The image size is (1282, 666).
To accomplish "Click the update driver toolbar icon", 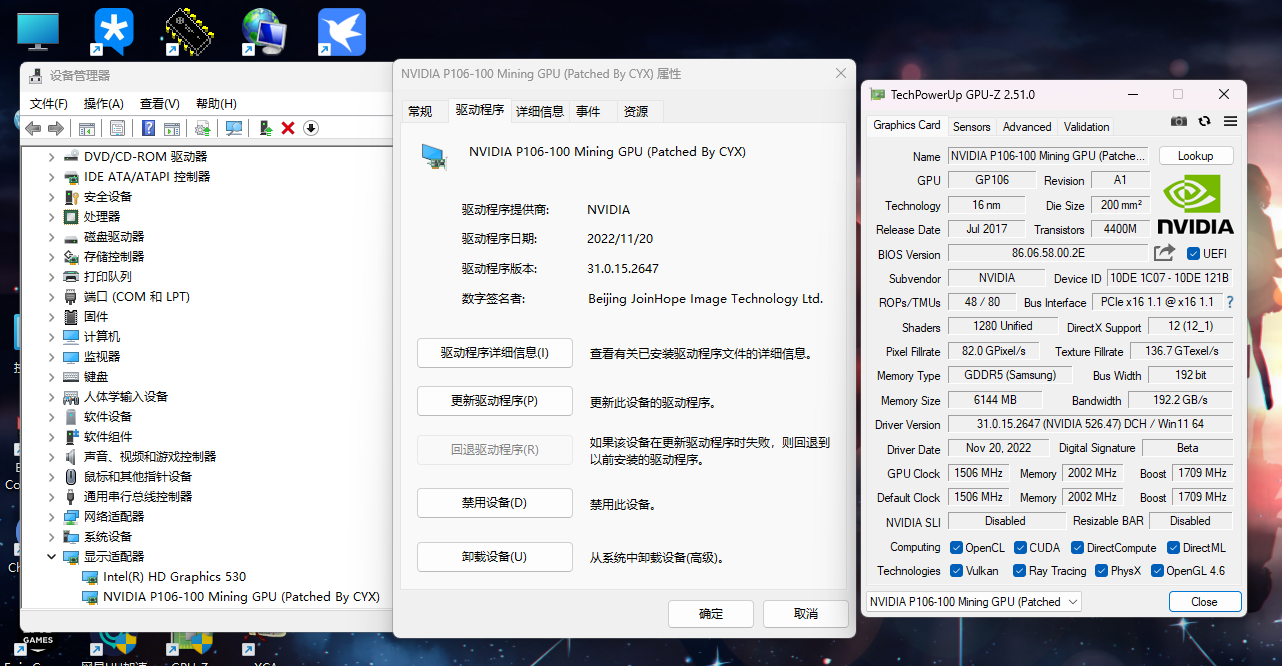I will (x=265, y=128).
